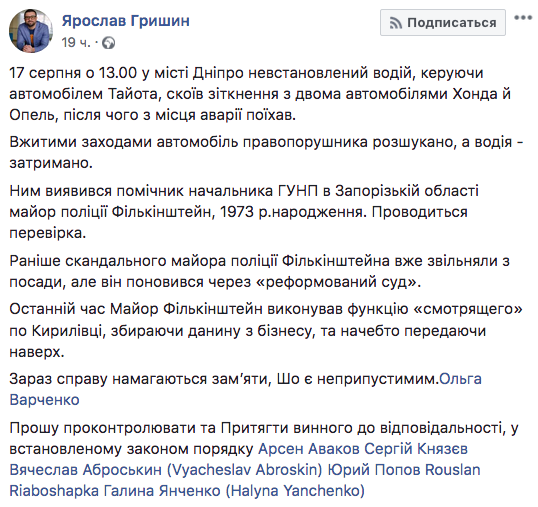Click the paragraph mentioning «реформований суд»
The width and height of the screenshot is (538, 507).
[259, 271]
